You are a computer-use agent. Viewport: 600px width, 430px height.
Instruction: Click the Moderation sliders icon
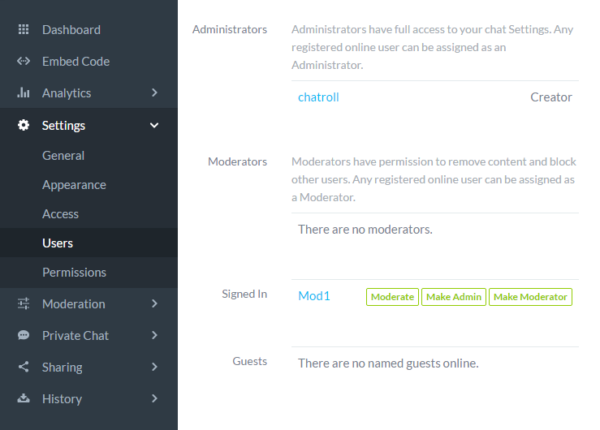tap(24, 304)
